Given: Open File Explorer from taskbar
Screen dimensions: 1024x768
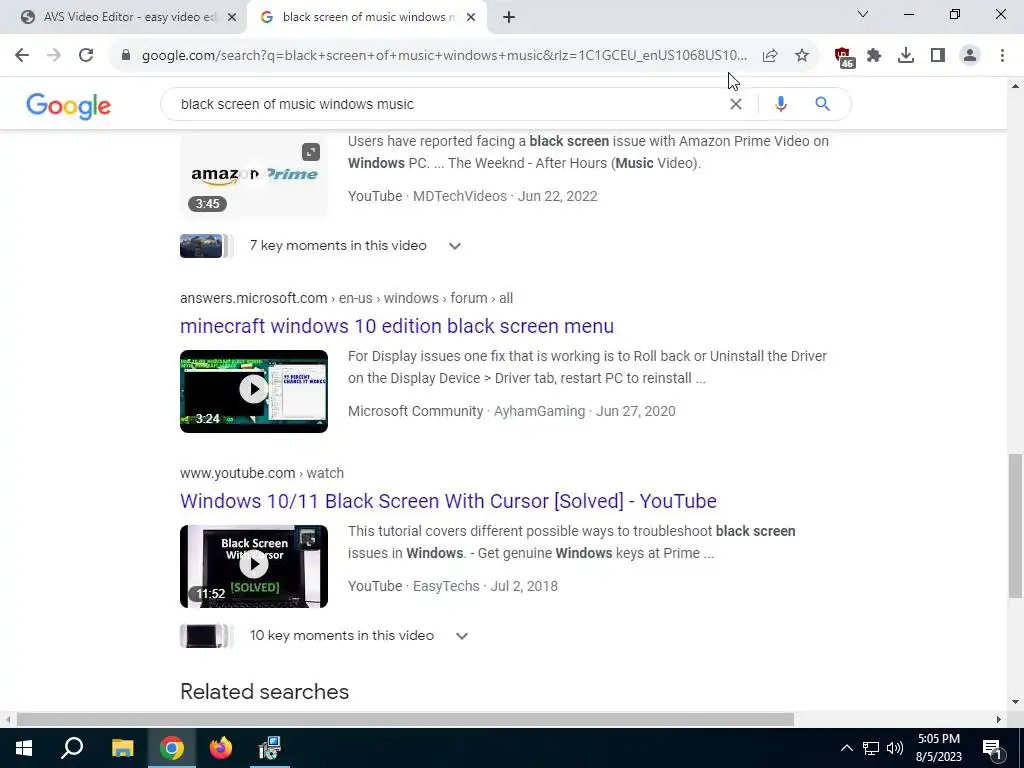Looking at the screenshot, I should point(122,748).
